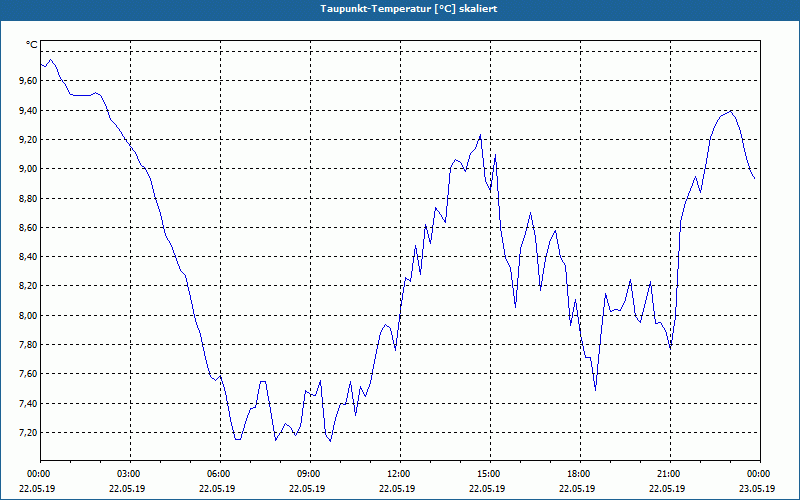Screen dimensions: 800x500
Task: Click the 23.05.19 date label
Action: 757,488
